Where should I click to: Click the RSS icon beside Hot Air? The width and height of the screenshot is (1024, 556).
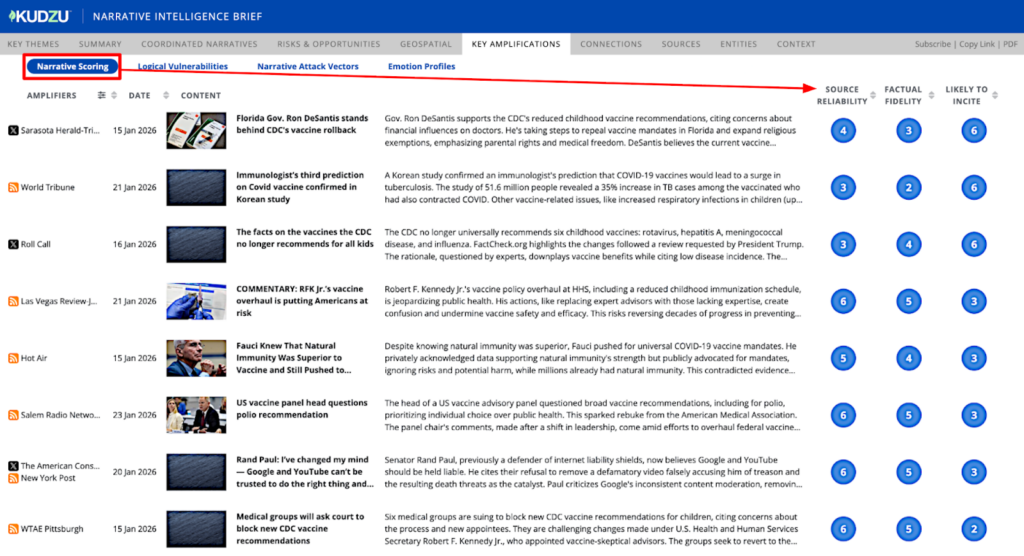(13, 358)
